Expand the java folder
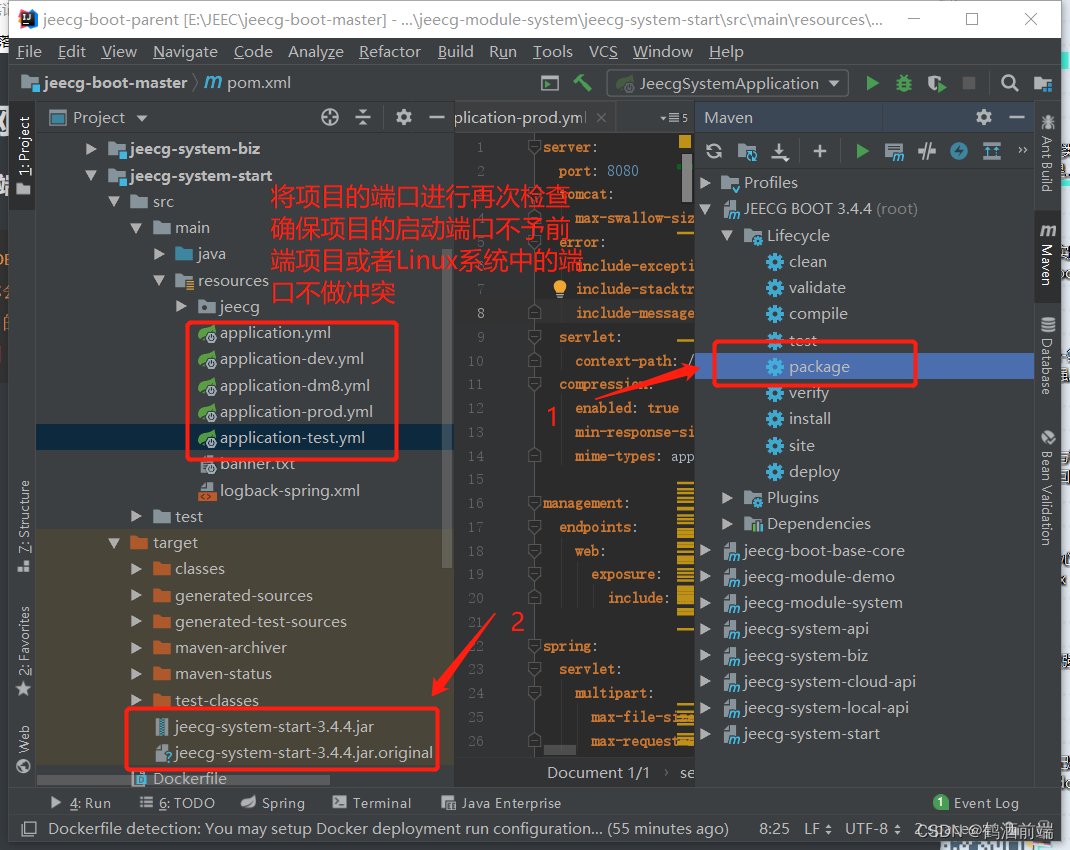 pyautogui.click(x=159, y=254)
